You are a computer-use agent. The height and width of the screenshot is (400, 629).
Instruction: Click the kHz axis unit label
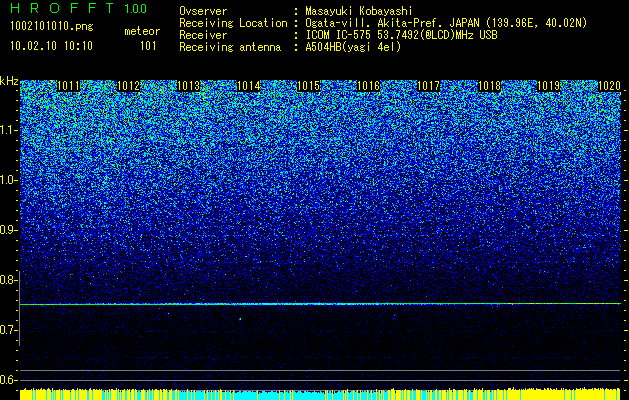click(x=9, y=81)
